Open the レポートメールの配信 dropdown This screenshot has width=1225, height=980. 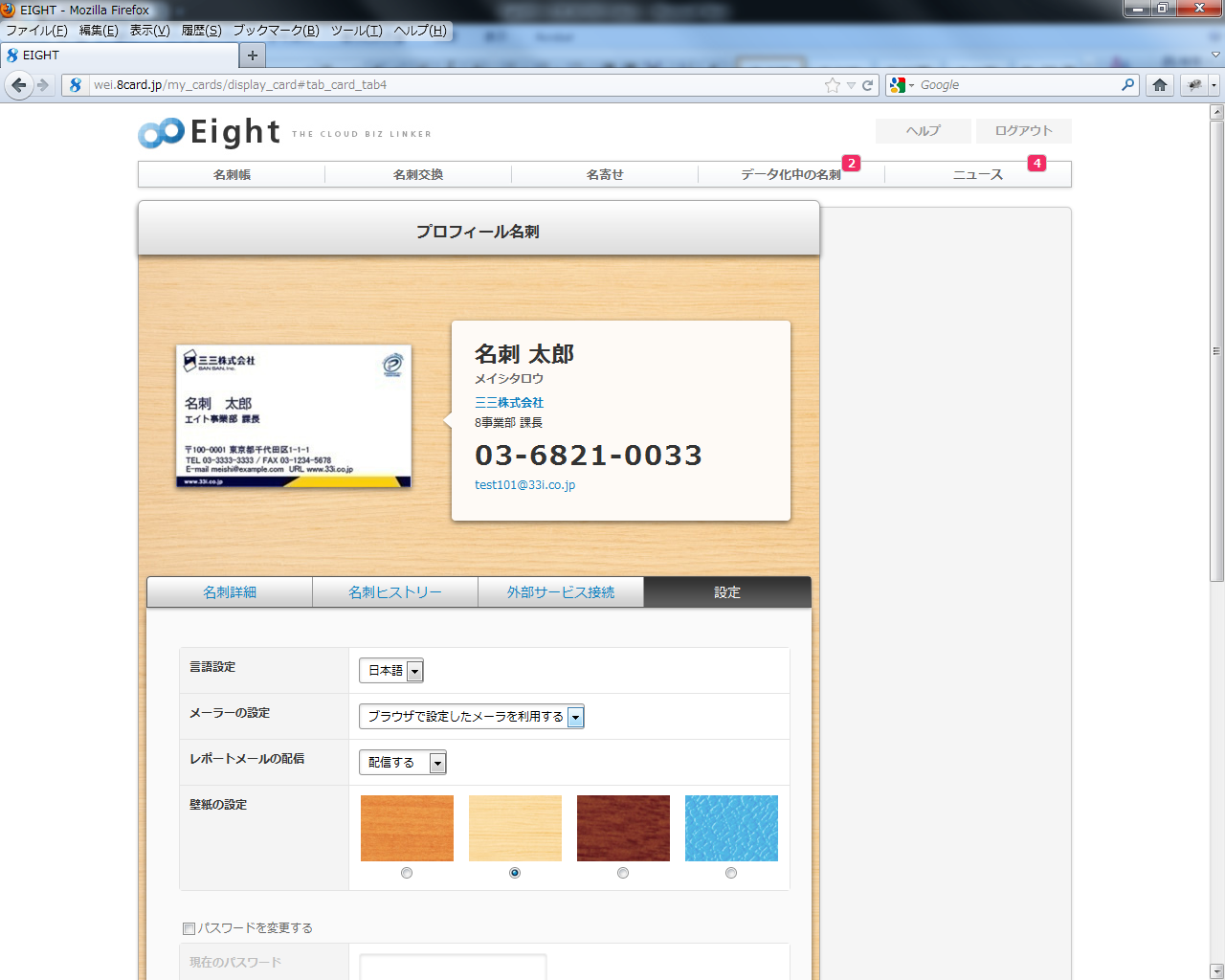403,763
